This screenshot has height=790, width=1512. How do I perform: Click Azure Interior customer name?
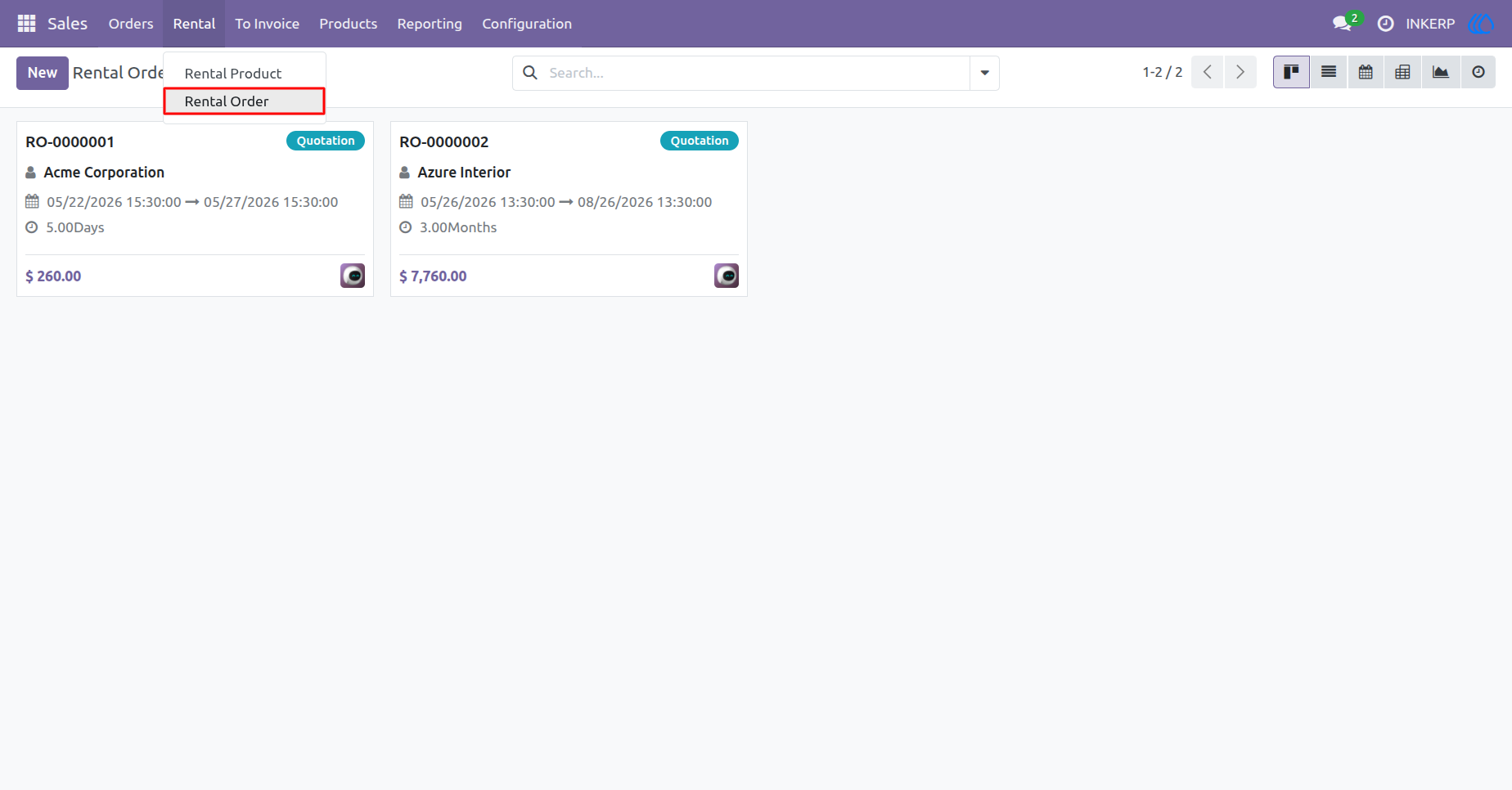[464, 173]
